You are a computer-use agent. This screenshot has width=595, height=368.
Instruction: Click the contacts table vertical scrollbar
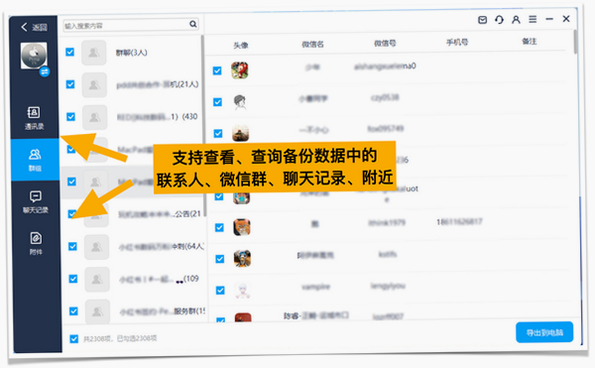(576, 42)
